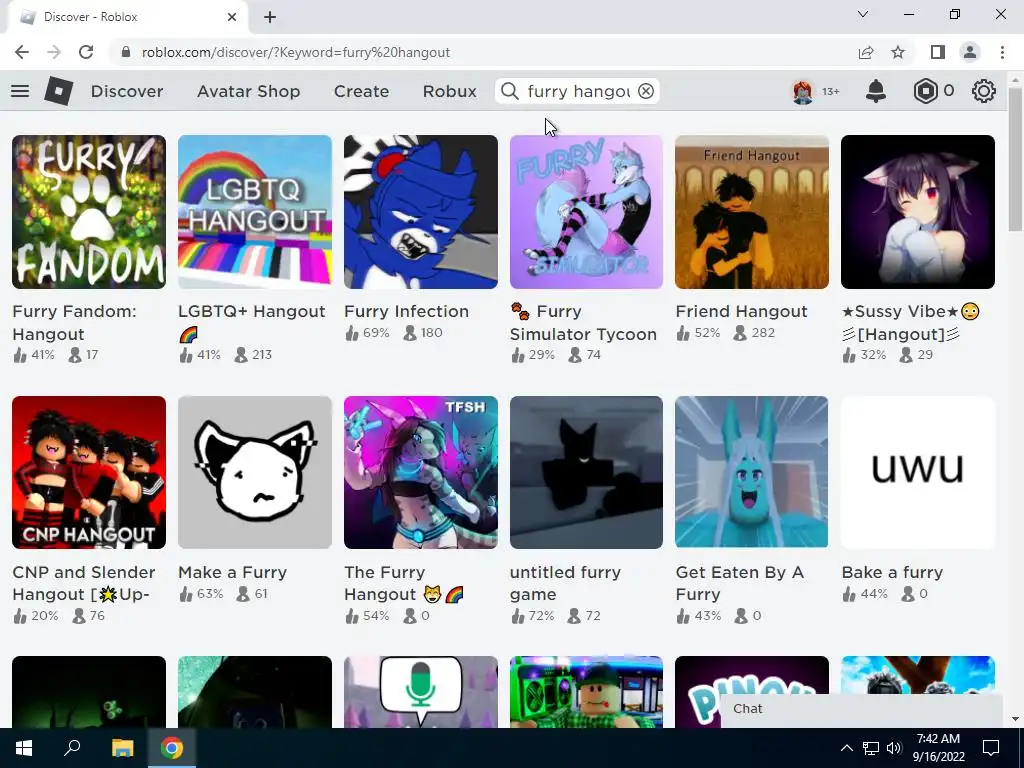
Task: Open the green boombox game thumbnail
Action: (x=586, y=692)
